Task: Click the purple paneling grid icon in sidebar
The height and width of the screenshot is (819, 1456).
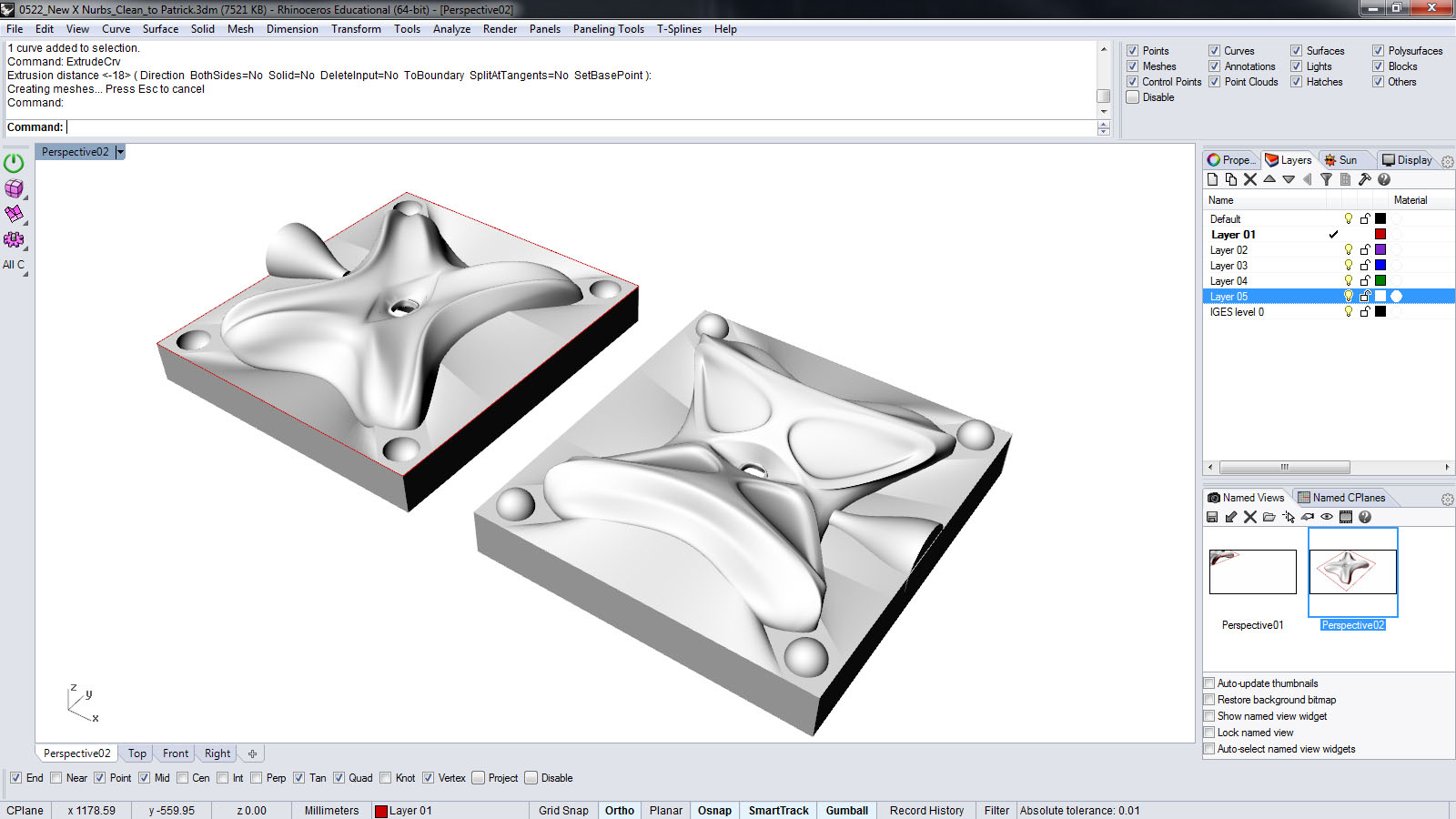Action: [14, 214]
